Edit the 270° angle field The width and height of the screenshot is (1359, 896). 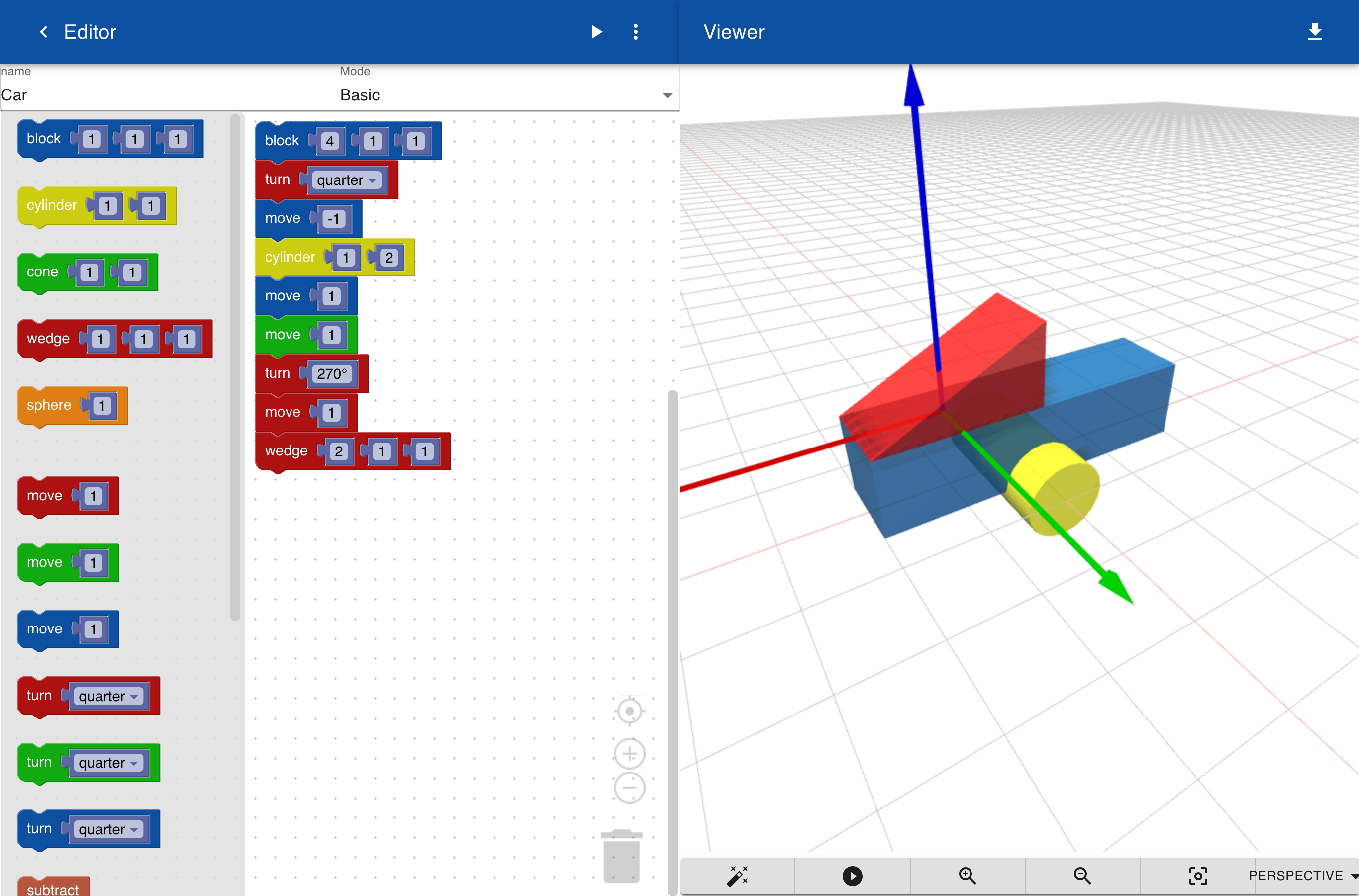(x=332, y=374)
